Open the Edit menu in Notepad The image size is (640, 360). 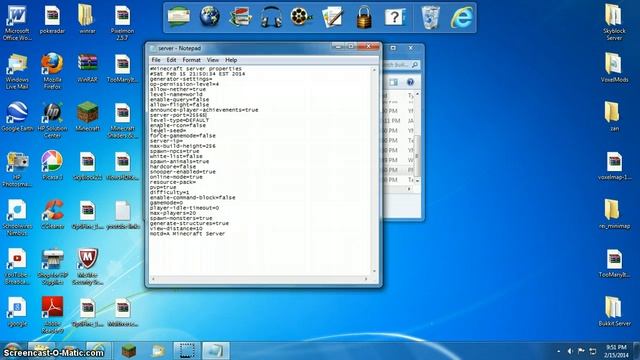(171, 60)
